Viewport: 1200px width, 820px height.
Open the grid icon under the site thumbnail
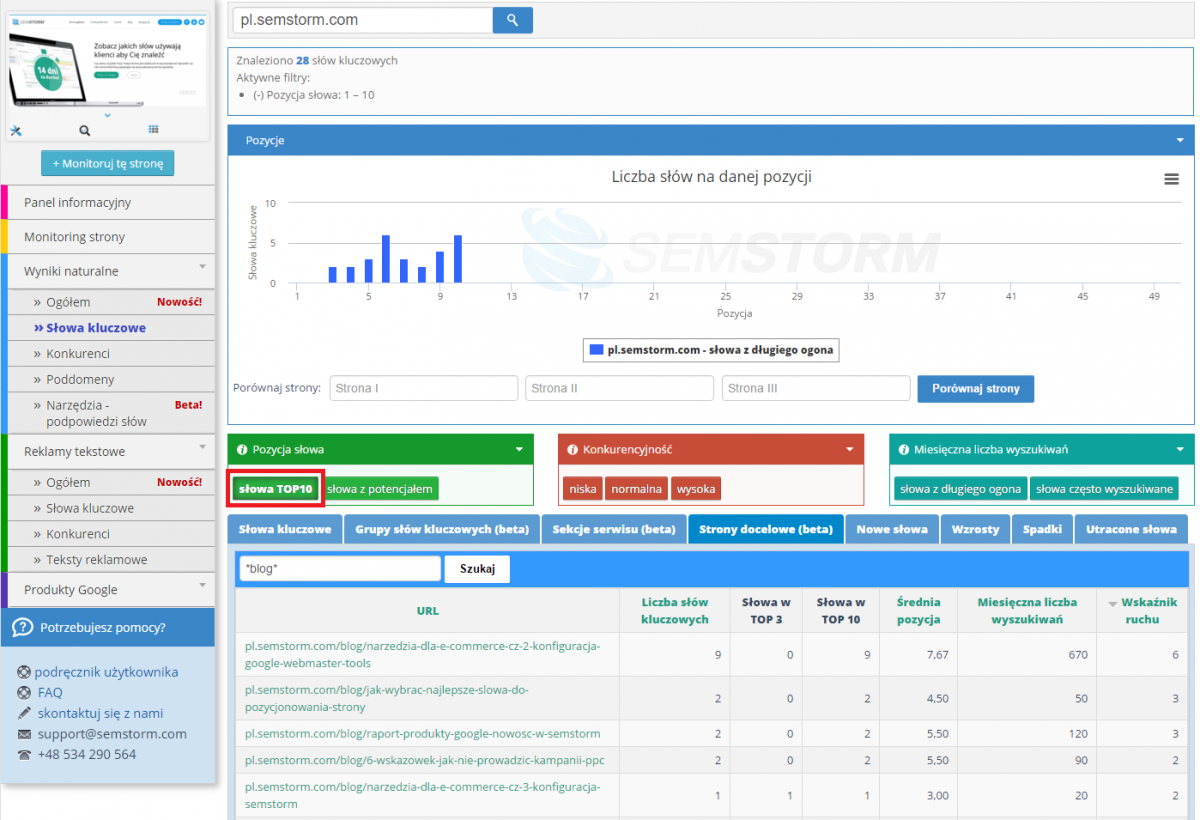(x=153, y=130)
